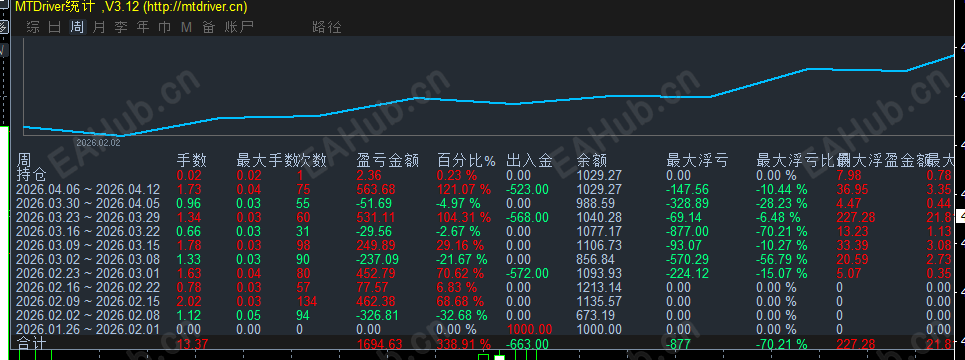The height and width of the screenshot is (360, 965).
Task: Switch to the 综 summary tab
Action: tap(33, 27)
